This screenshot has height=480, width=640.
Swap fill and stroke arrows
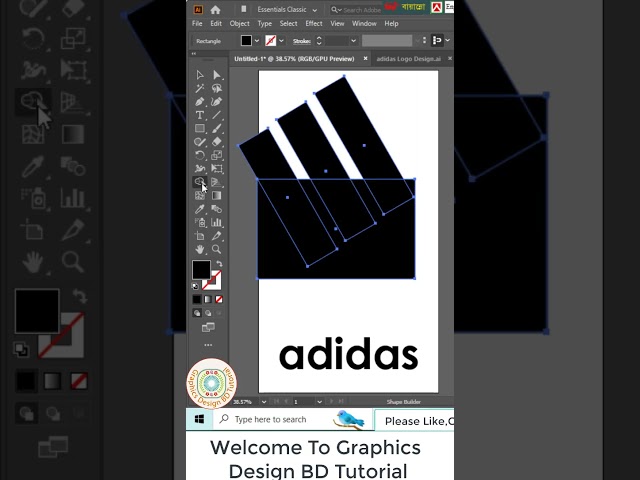(x=219, y=264)
